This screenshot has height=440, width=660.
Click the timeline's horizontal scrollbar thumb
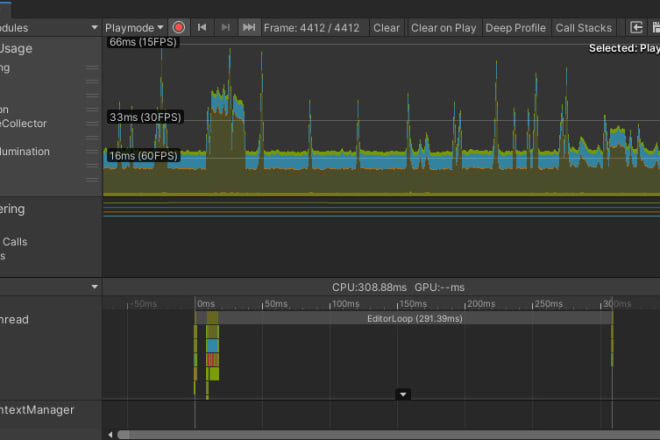click(x=389, y=435)
